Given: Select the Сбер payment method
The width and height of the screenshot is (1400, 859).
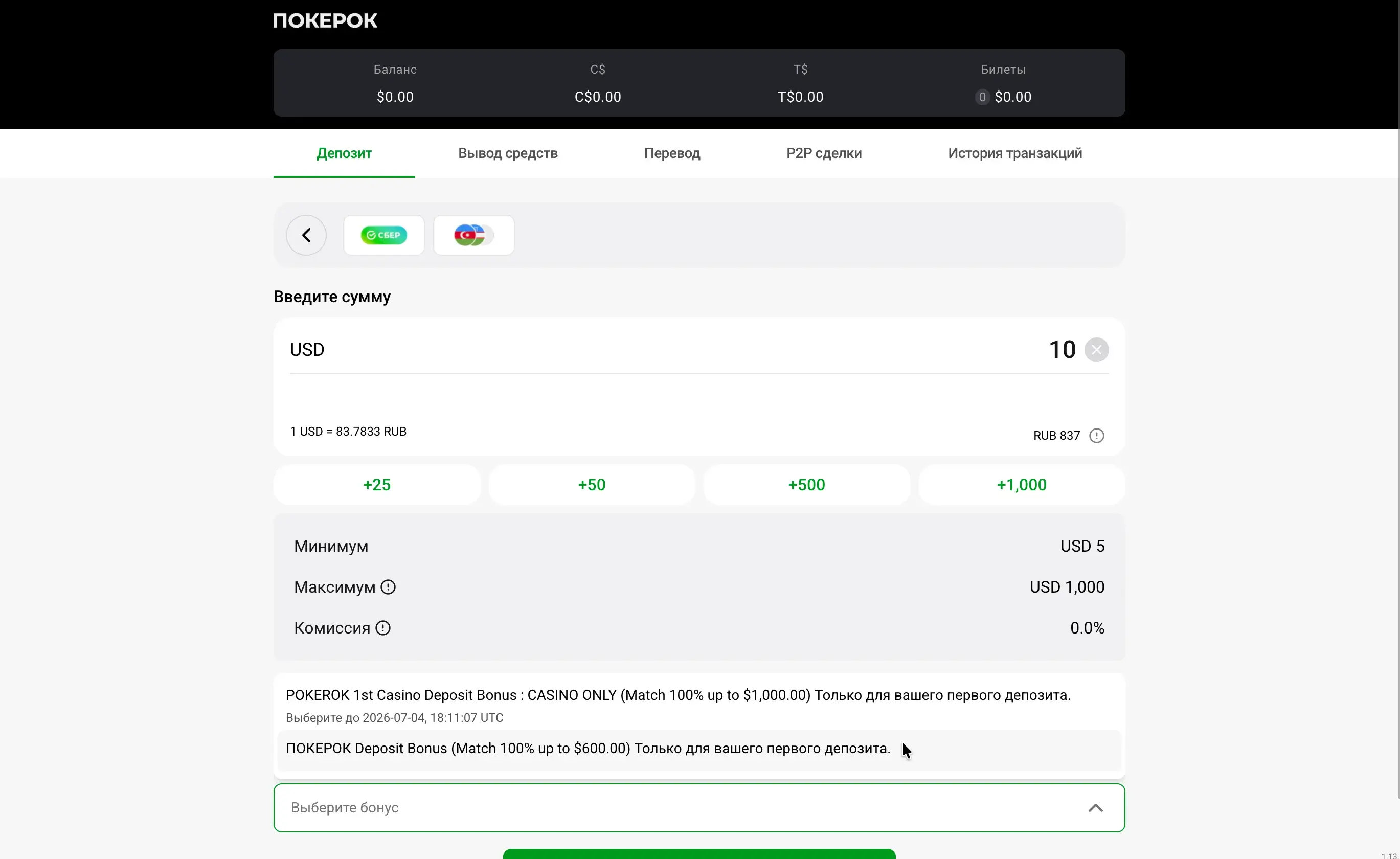Looking at the screenshot, I should point(384,235).
